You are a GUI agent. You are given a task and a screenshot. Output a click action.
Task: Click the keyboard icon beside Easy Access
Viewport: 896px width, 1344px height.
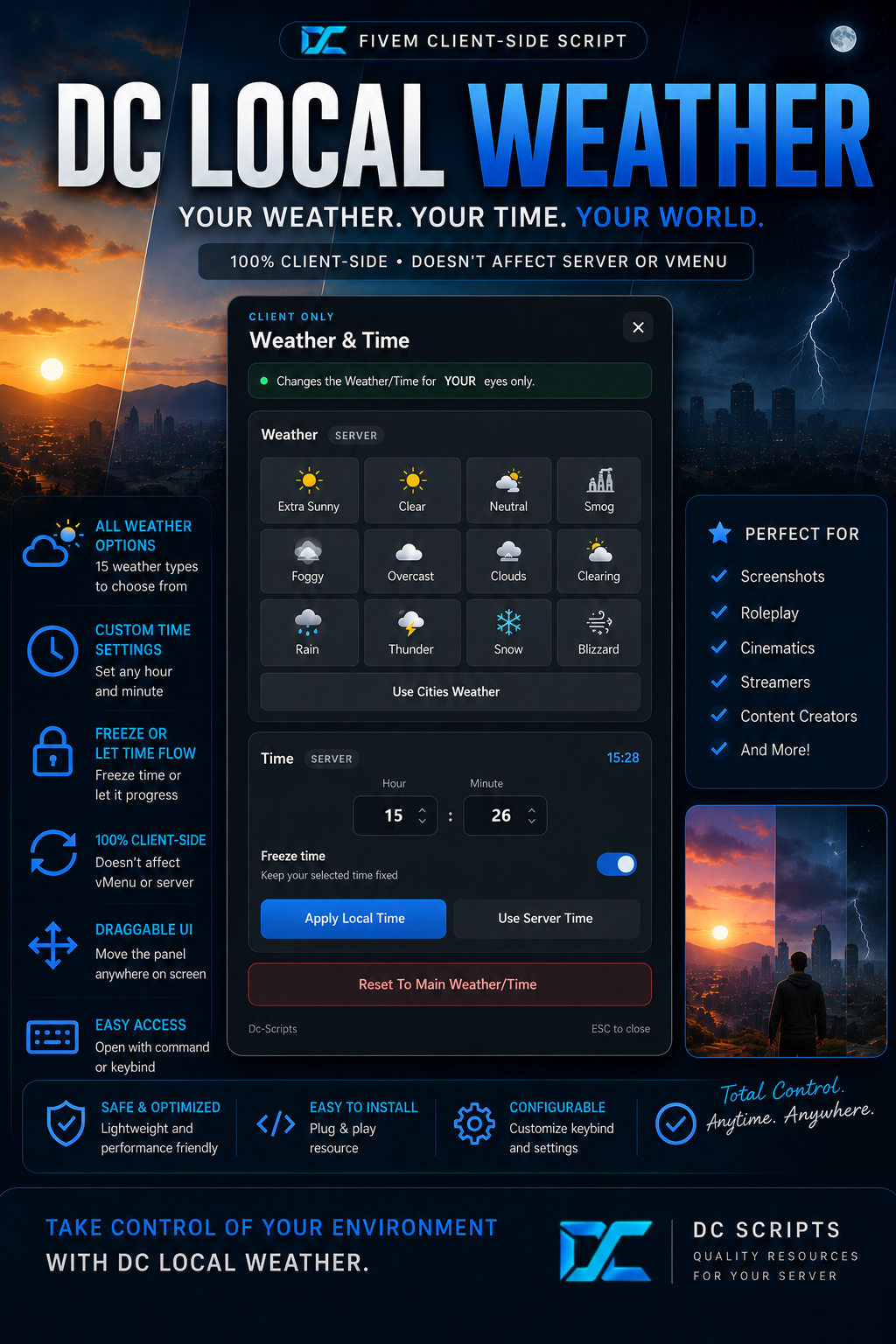[52, 1037]
